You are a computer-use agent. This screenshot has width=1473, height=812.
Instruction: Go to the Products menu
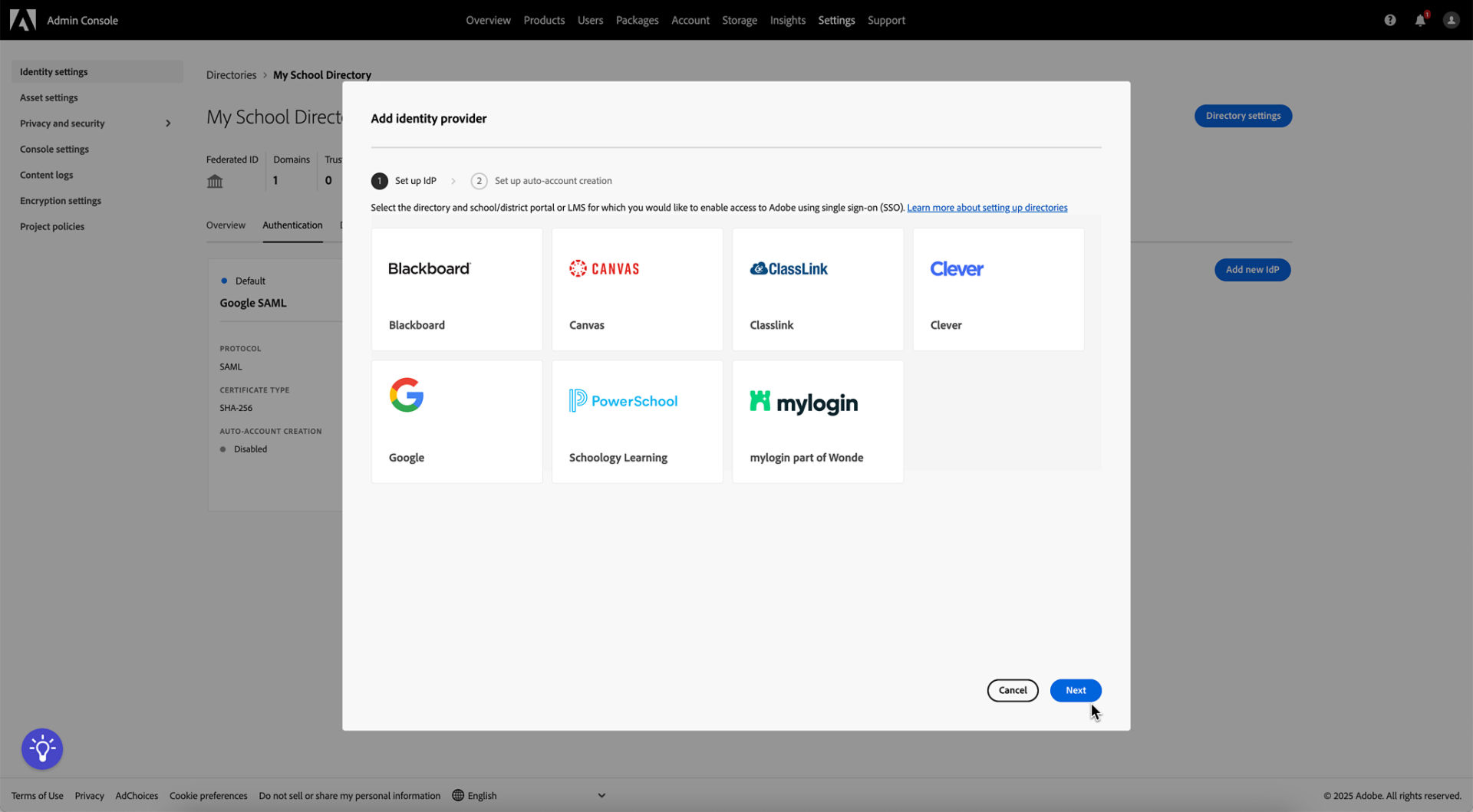click(x=544, y=21)
